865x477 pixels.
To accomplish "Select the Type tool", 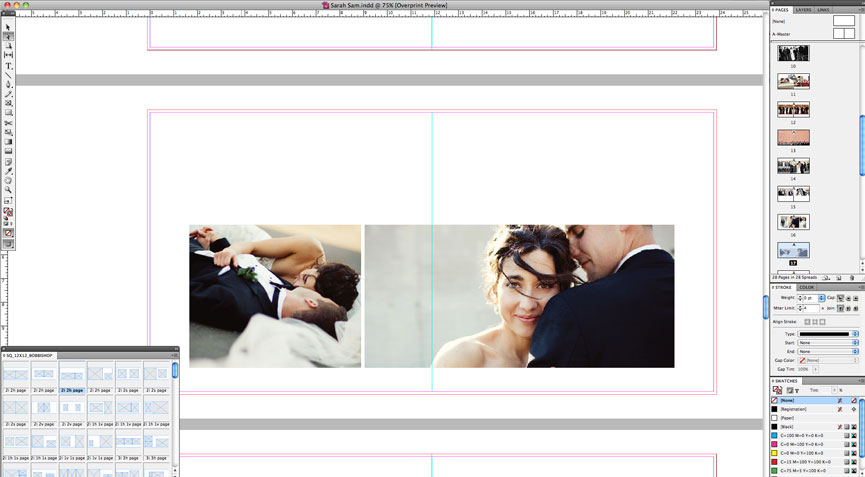I will coord(8,65).
